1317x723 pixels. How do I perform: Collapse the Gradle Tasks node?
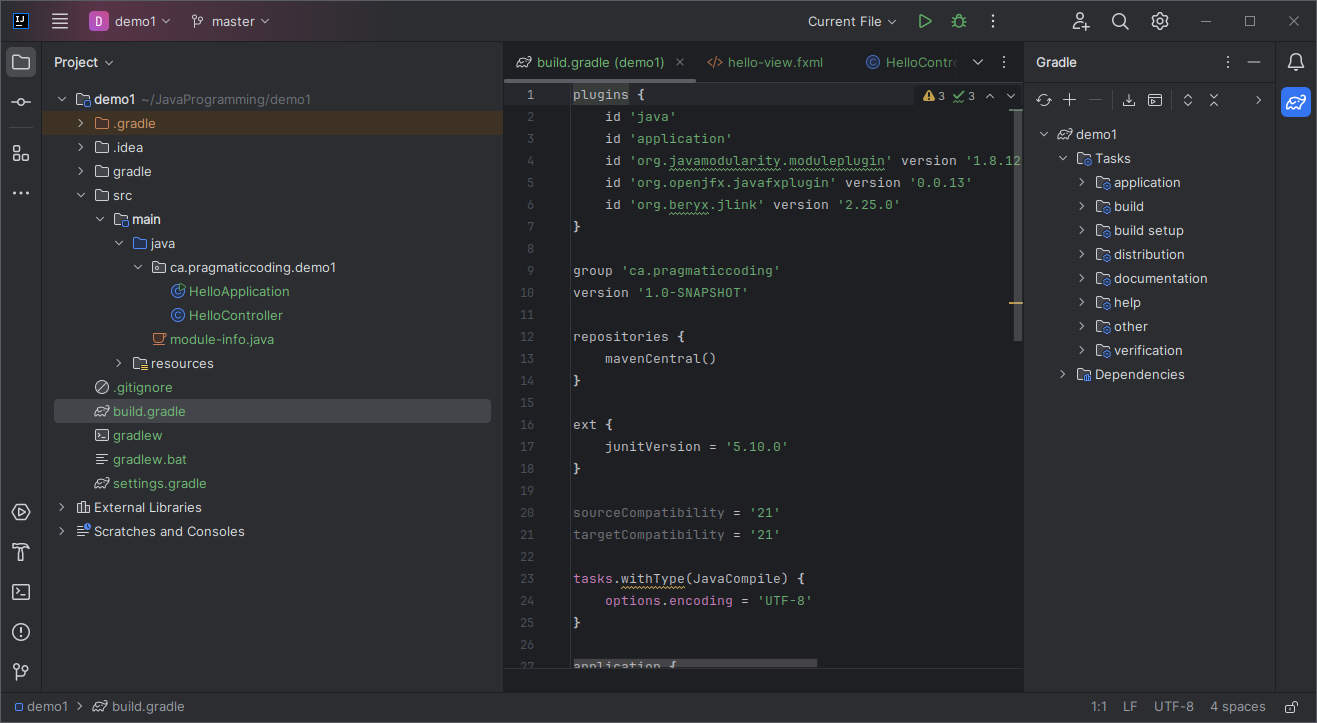(1063, 158)
